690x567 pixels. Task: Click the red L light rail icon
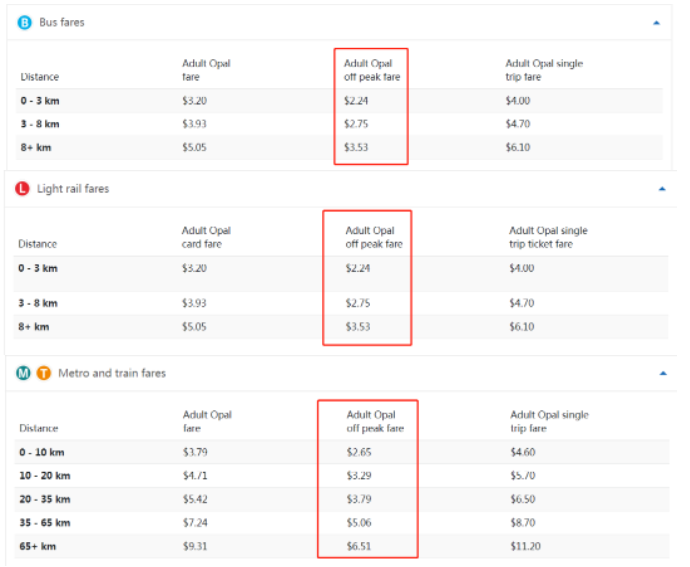pyautogui.click(x=22, y=189)
